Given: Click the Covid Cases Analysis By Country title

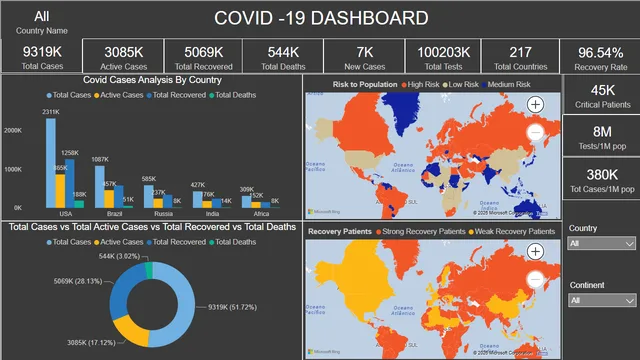Looking at the screenshot, I should click(x=152, y=80).
